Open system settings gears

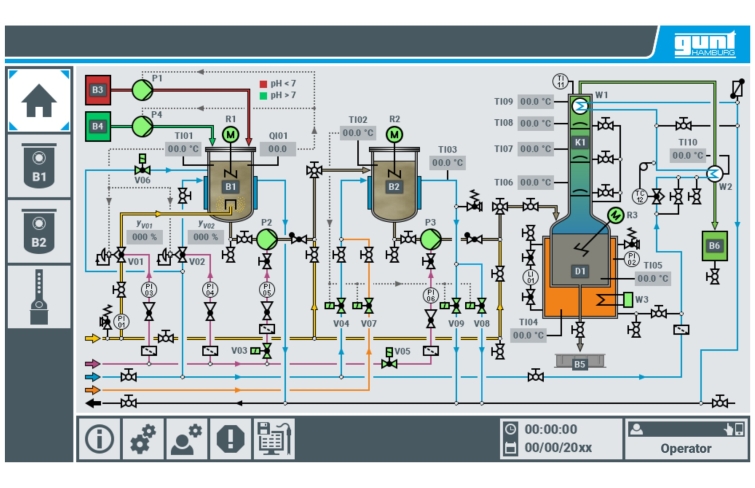143,439
